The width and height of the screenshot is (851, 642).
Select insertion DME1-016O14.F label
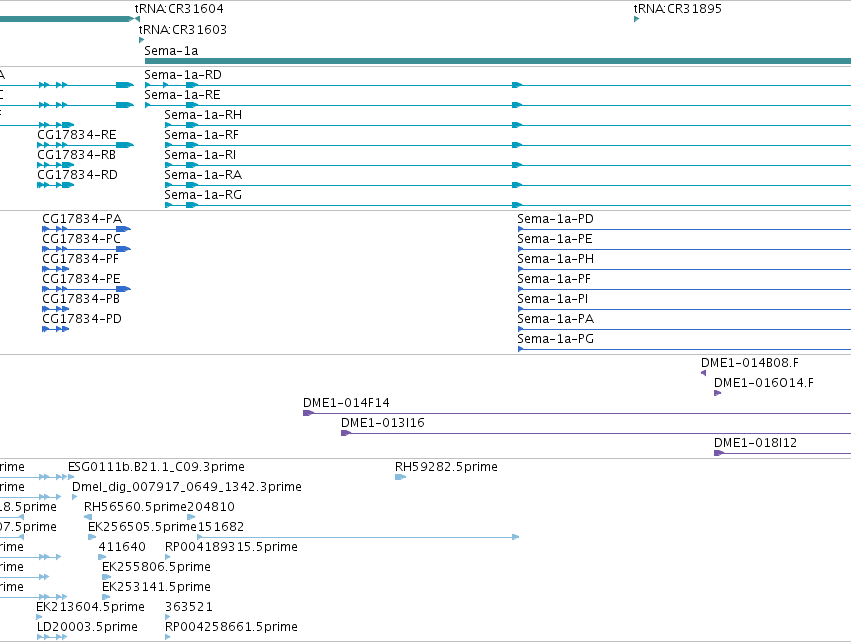764,383
